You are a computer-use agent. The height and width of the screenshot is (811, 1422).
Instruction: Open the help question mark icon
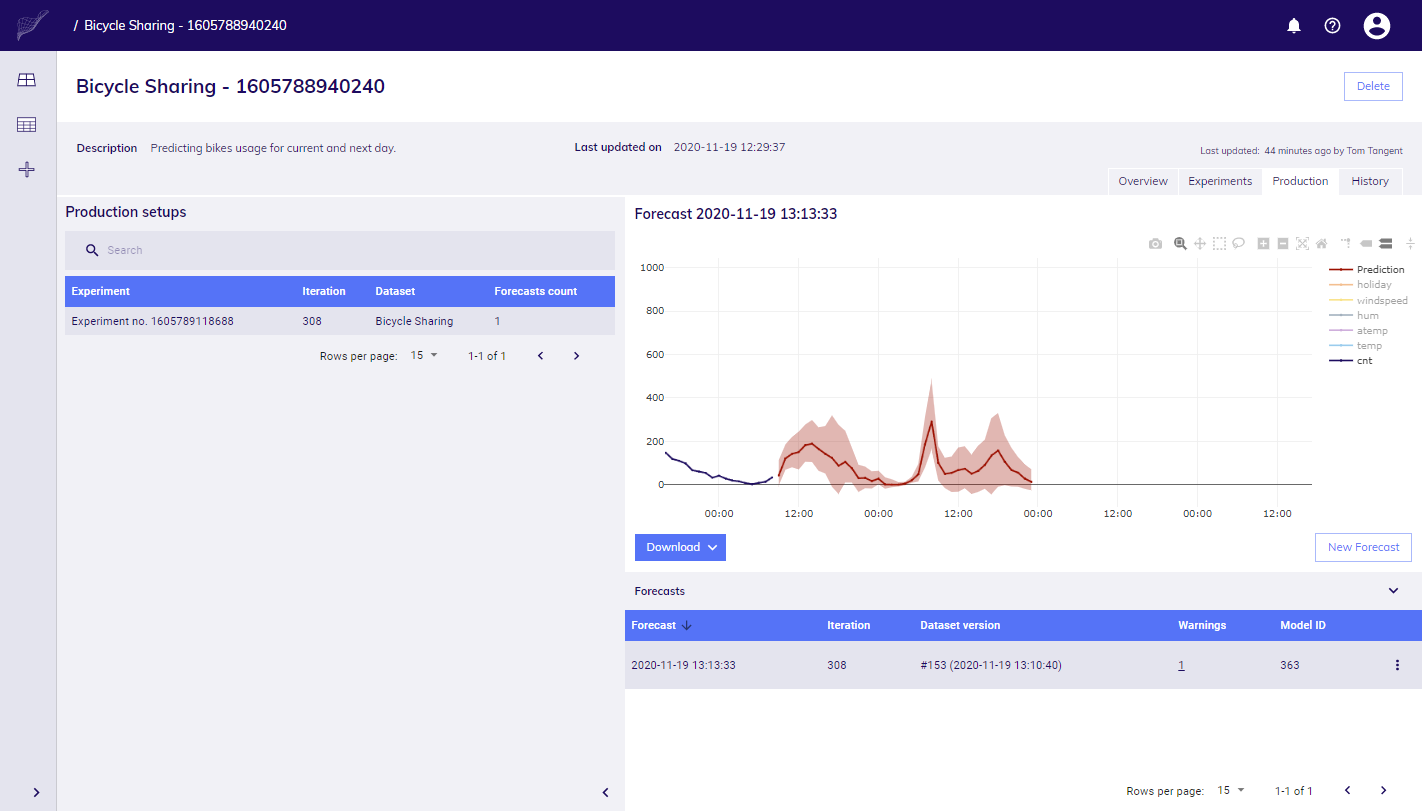point(1332,26)
